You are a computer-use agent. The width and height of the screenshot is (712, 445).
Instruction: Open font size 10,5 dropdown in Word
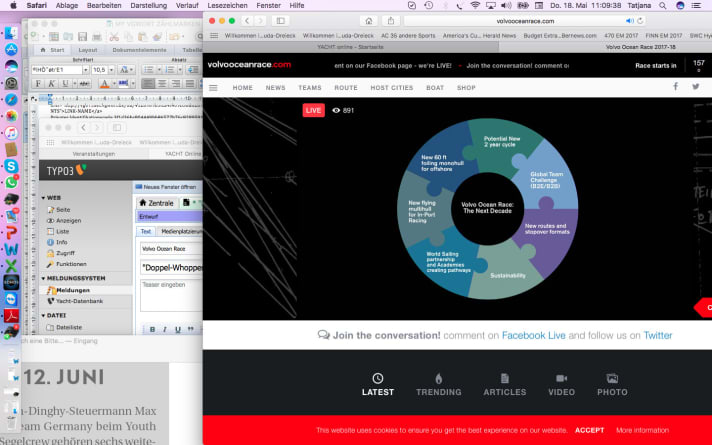pos(111,70)
